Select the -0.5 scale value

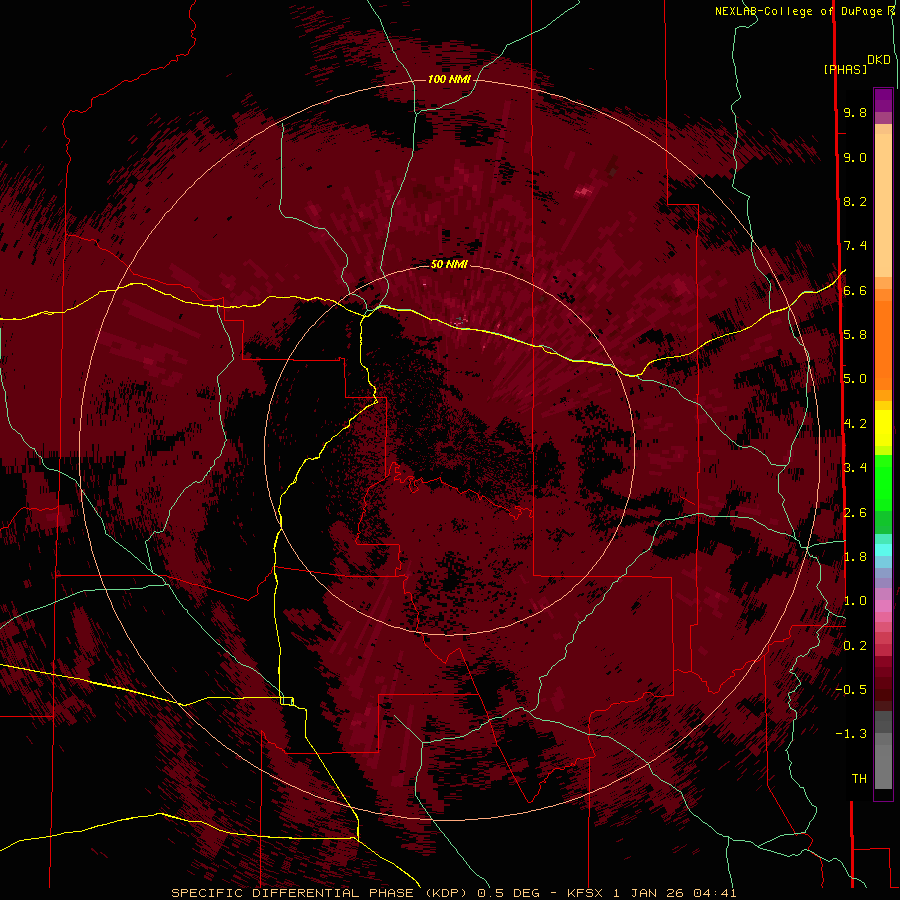click(851, 690)
